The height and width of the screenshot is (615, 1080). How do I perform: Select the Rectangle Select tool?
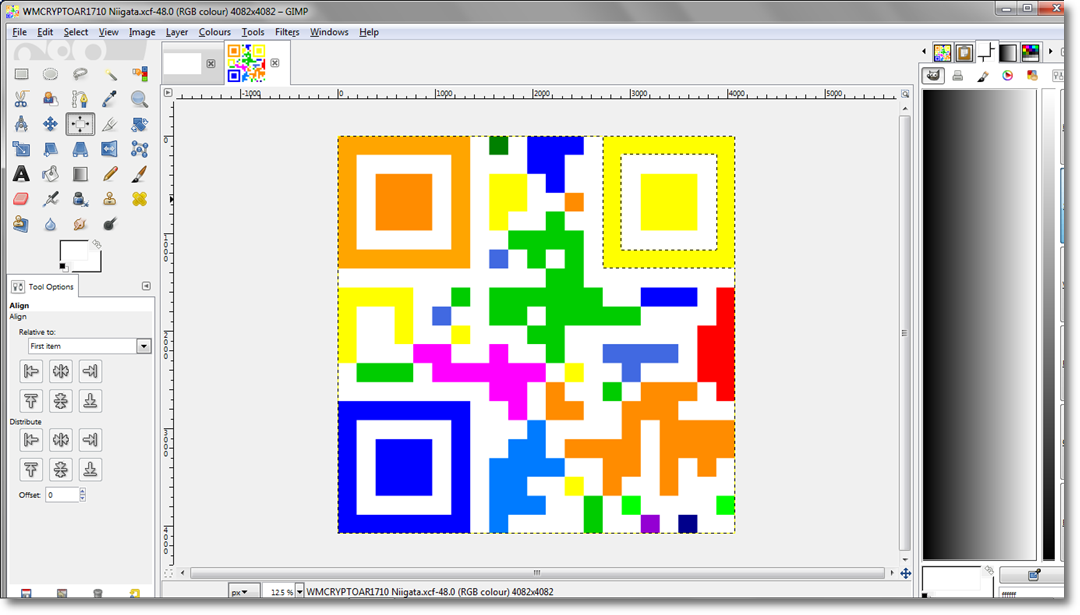pyautogui.click(x=21, y=74)
